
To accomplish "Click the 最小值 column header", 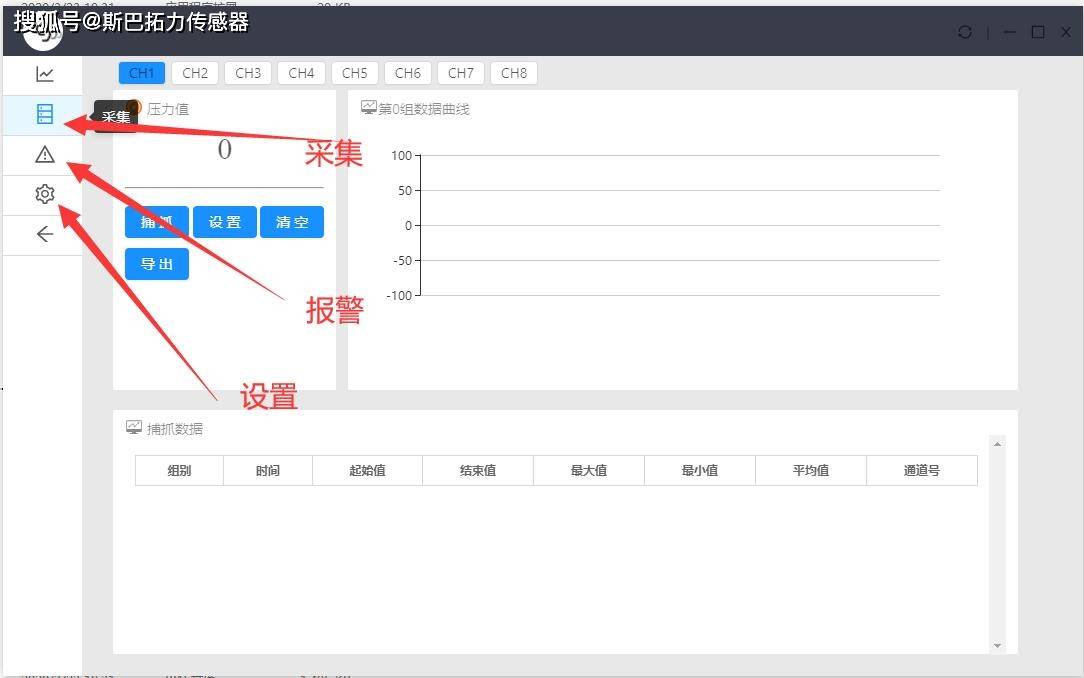I will pyautogui.click(x=700, y=471).
